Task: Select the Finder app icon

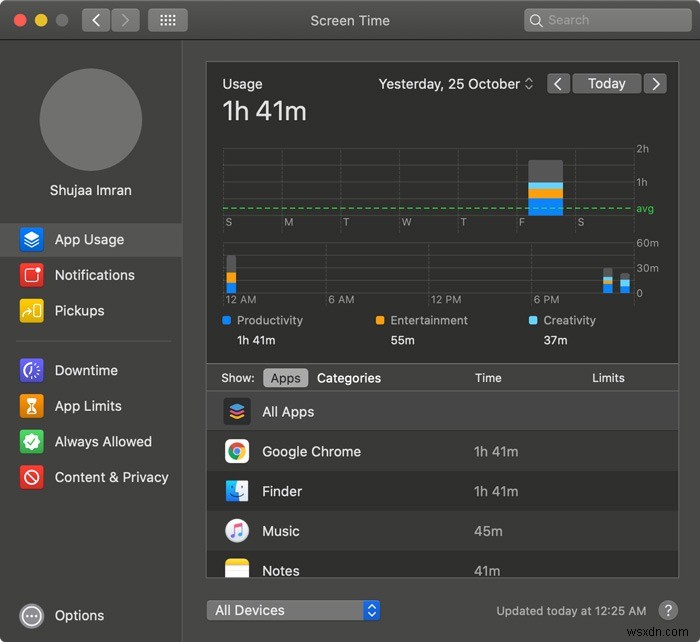Action: (x=237, y=491)
